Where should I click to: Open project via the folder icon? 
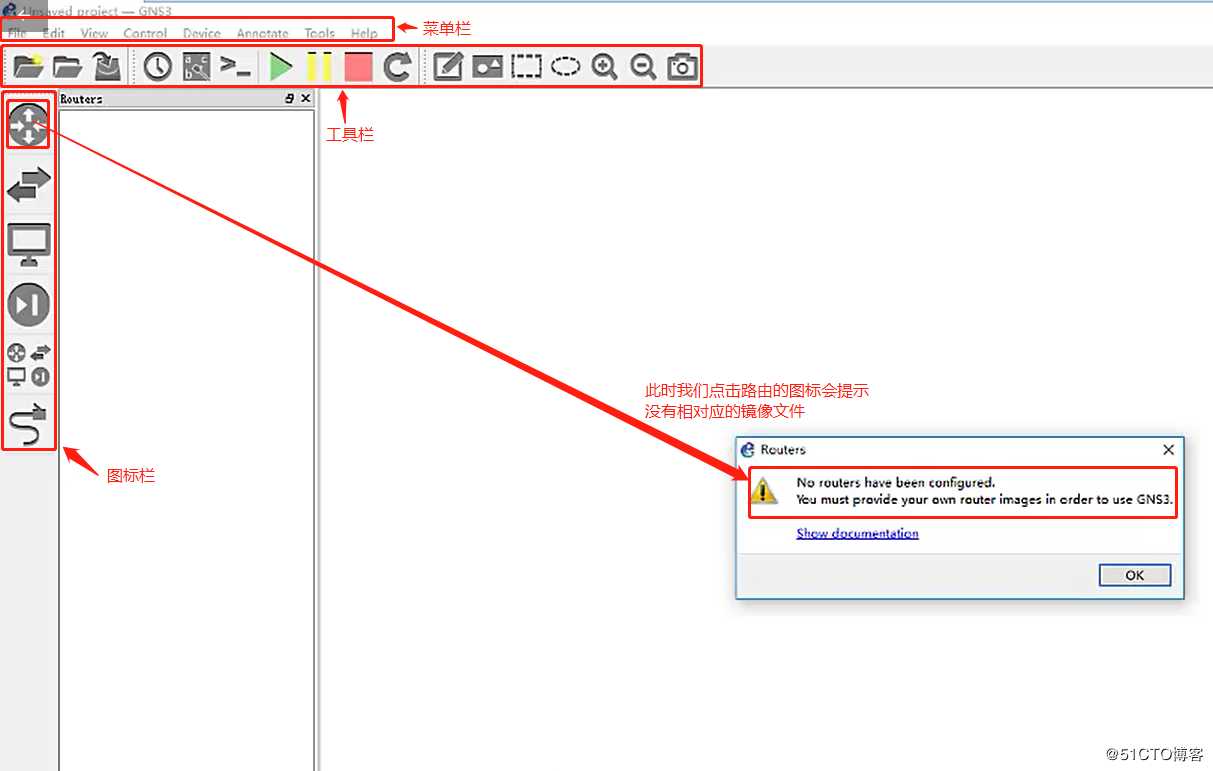coord(67,67)
